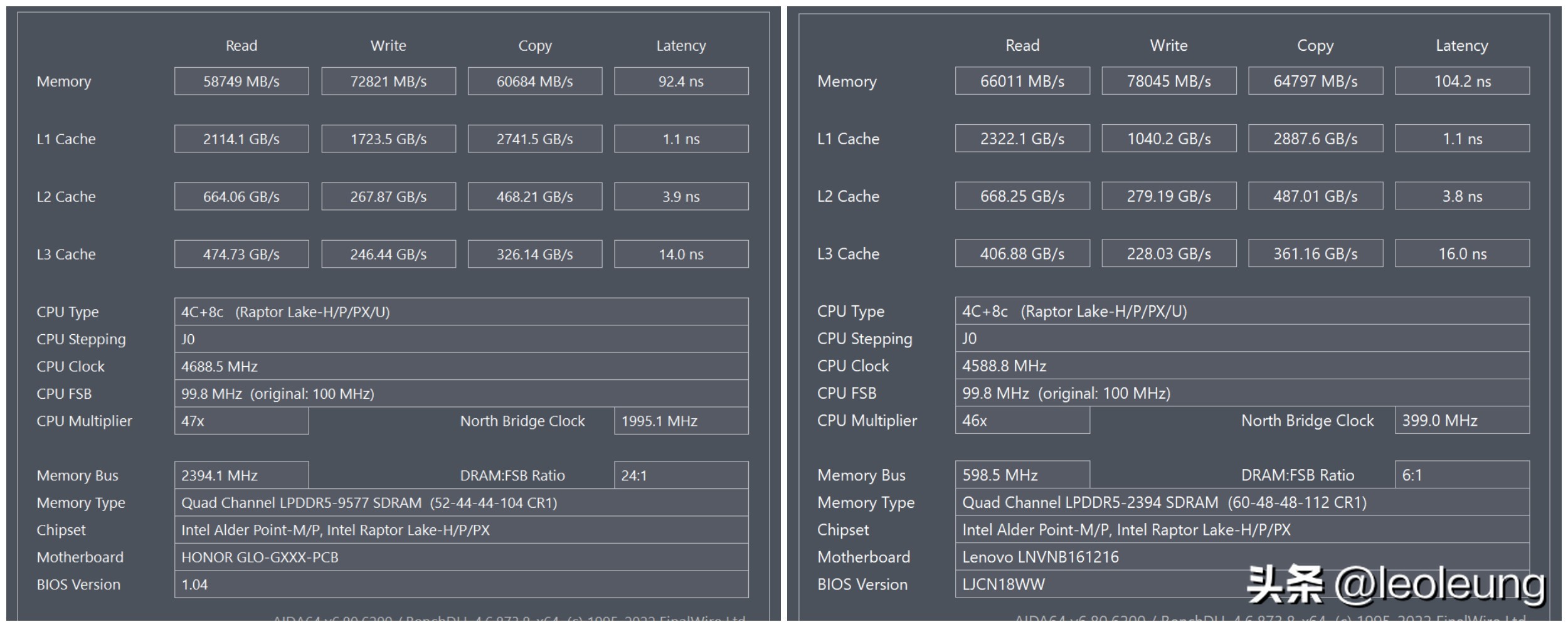Select the 14.0 ns L3 latency box
The image size is (1568, 627).
[681, 255]
